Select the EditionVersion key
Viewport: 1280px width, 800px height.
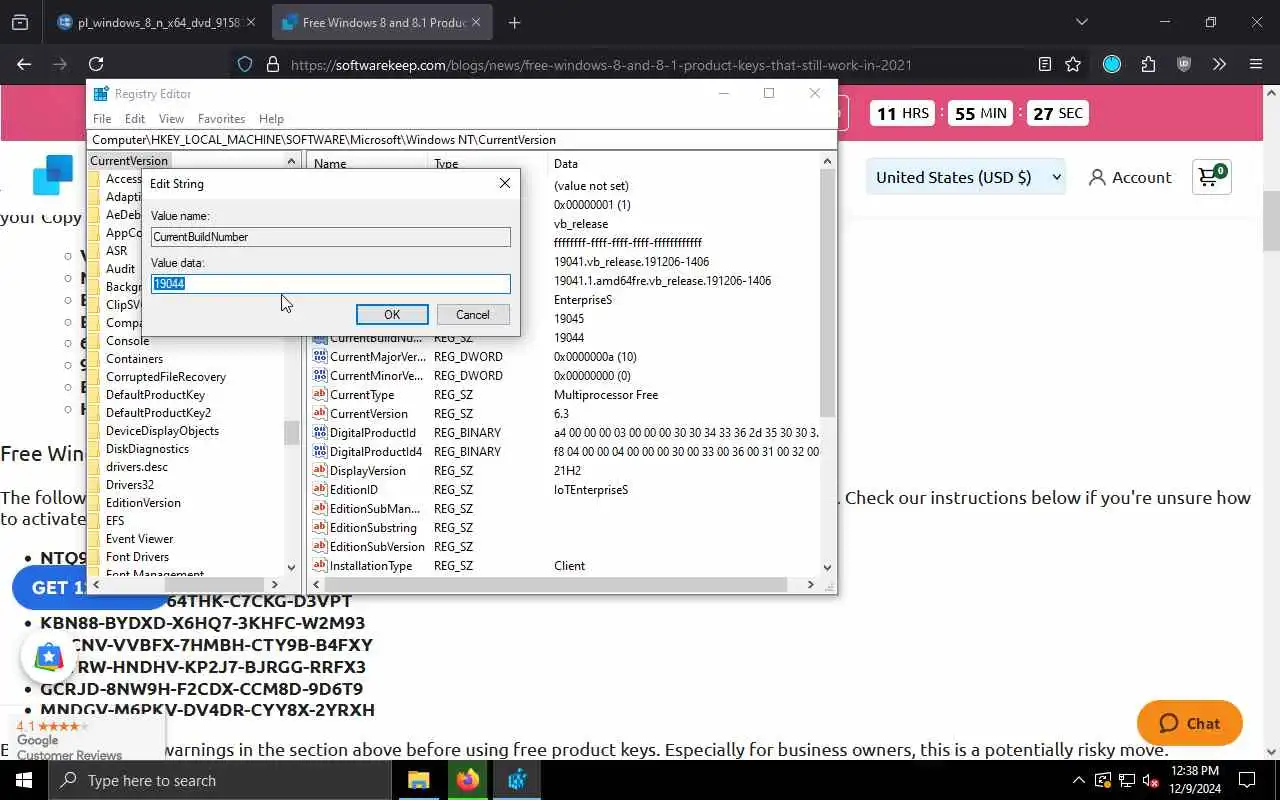pos(143,503)
